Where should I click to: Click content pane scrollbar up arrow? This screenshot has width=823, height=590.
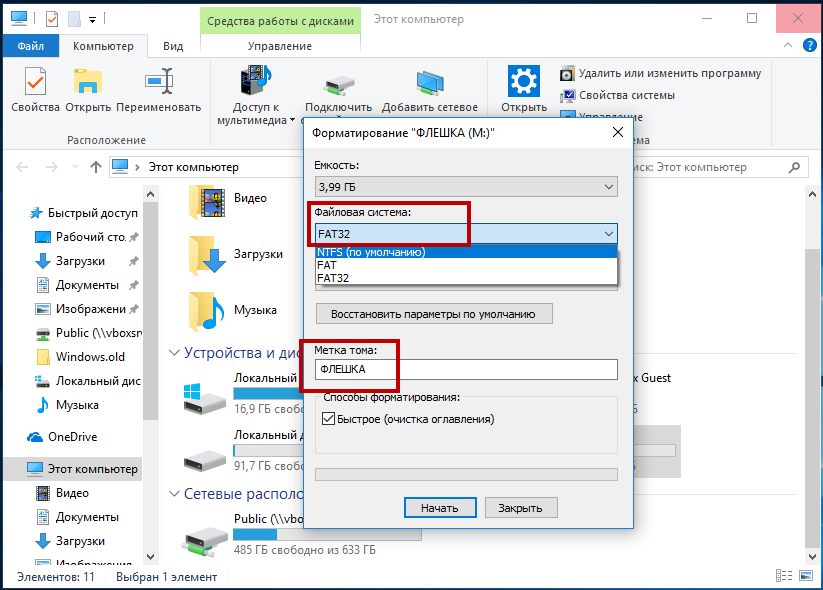[x=813, y=195]
